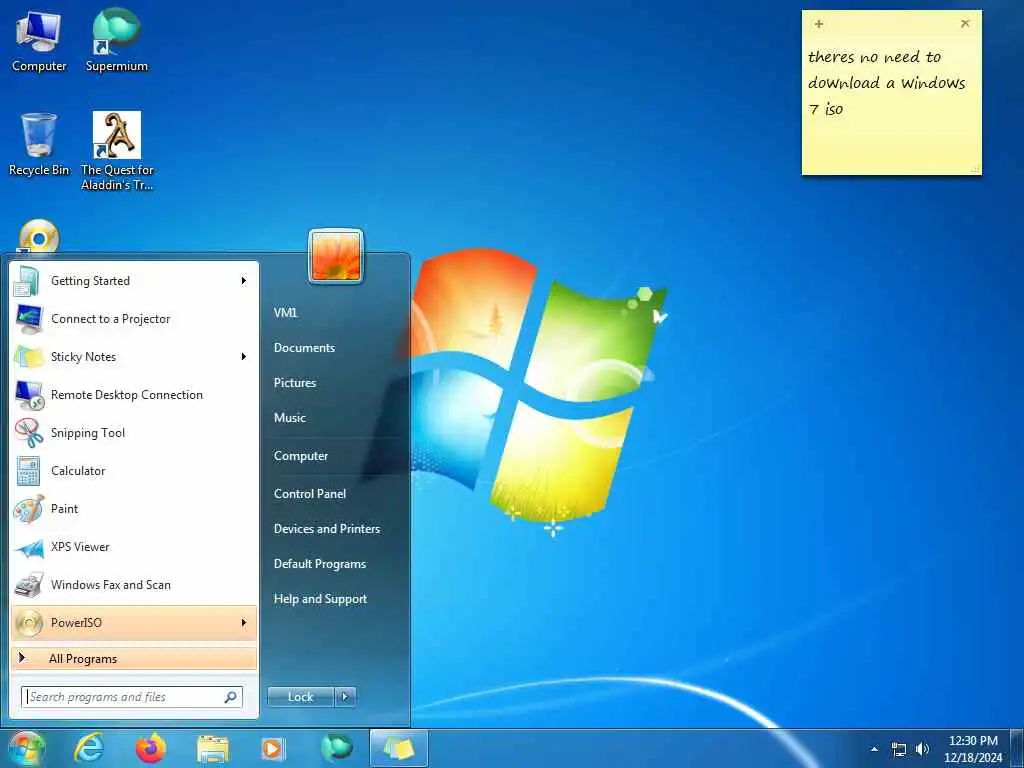Launch the Supermium desktop shortcut

coord(116,41)
